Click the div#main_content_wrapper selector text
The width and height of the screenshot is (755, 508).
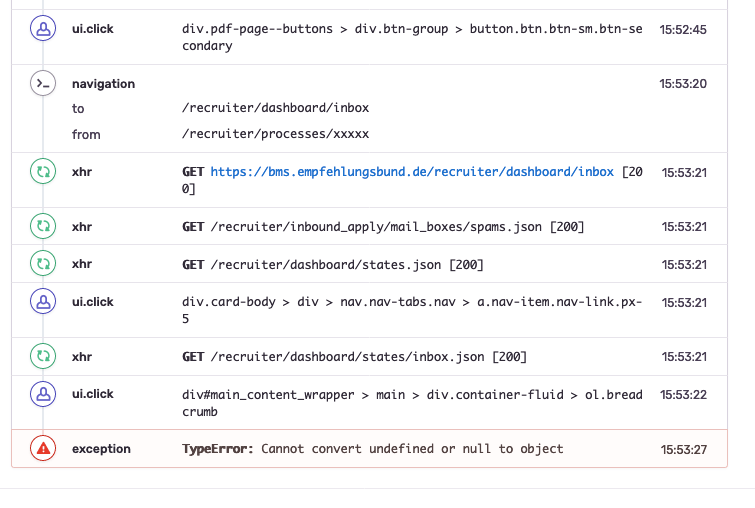coord(412,403)
